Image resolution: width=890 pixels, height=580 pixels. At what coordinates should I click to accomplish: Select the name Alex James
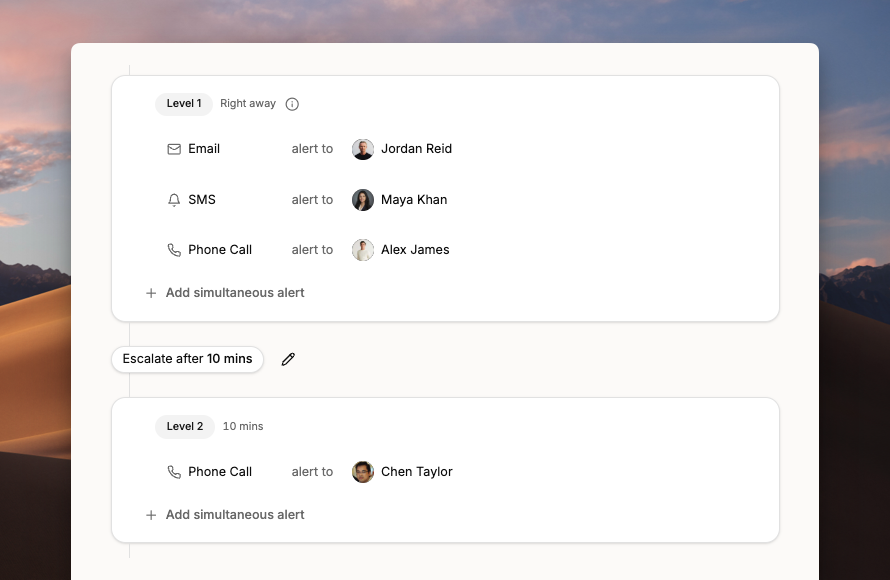(x=415, y=250)
